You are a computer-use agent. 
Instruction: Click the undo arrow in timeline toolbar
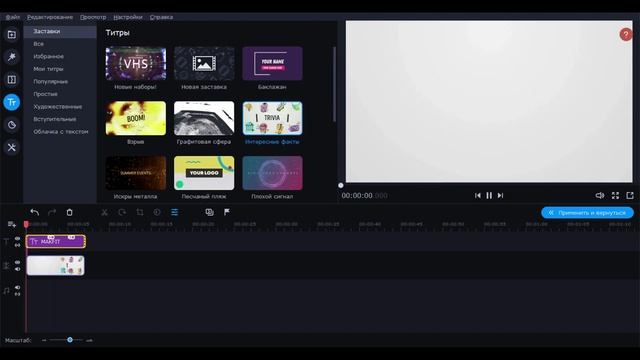35,212
